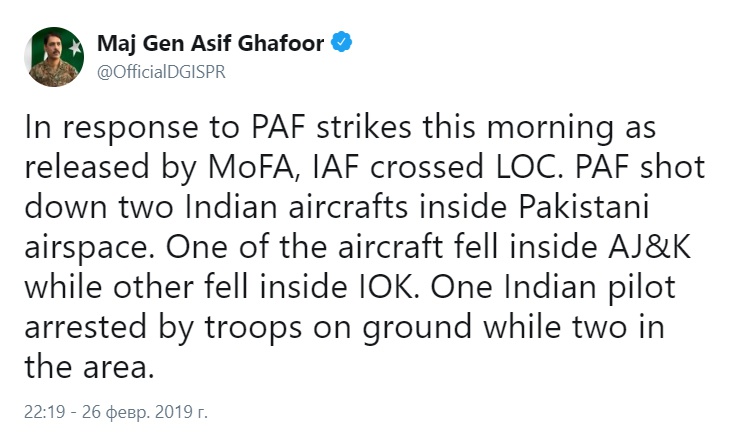Viewport: 736px width, 433px height.
Task: Visit the @OfficialDGISPR handle link
Action: point(161,72)
